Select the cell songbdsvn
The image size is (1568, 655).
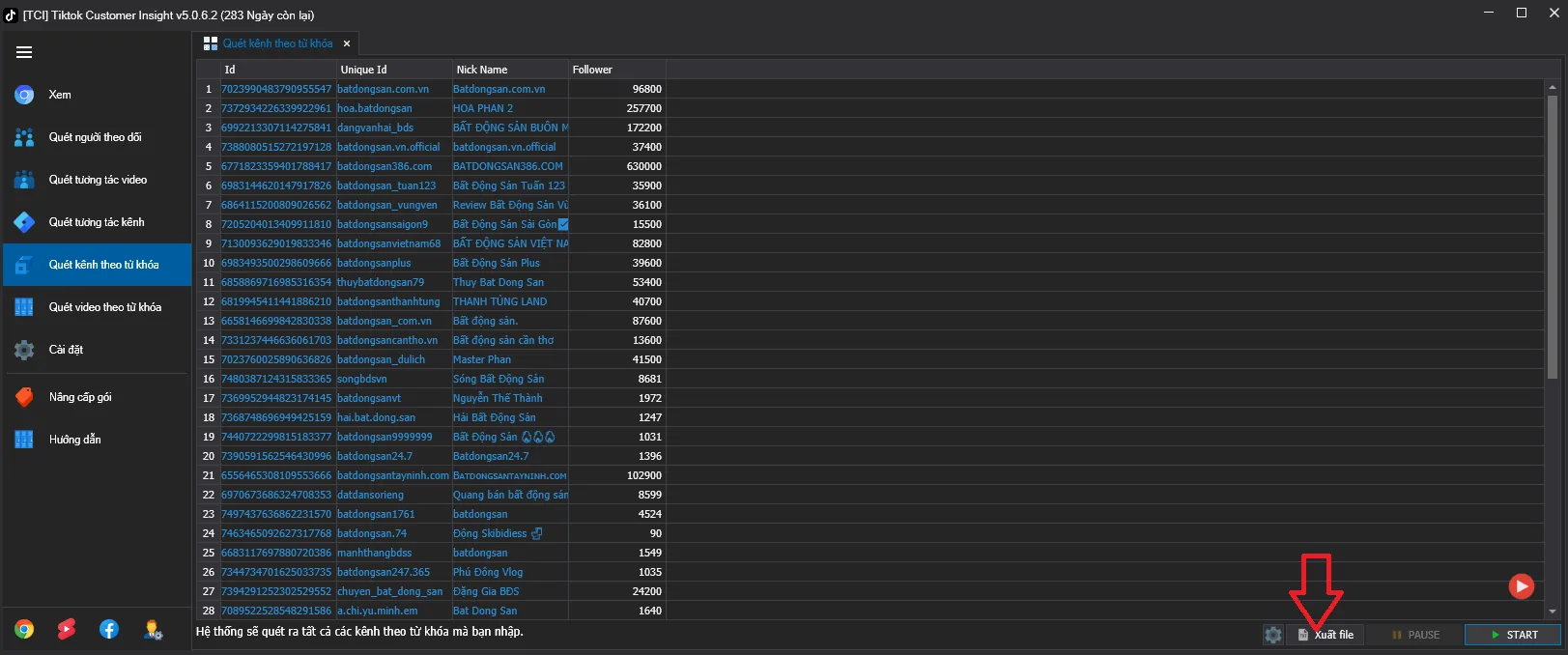click(x=394, y=379)
